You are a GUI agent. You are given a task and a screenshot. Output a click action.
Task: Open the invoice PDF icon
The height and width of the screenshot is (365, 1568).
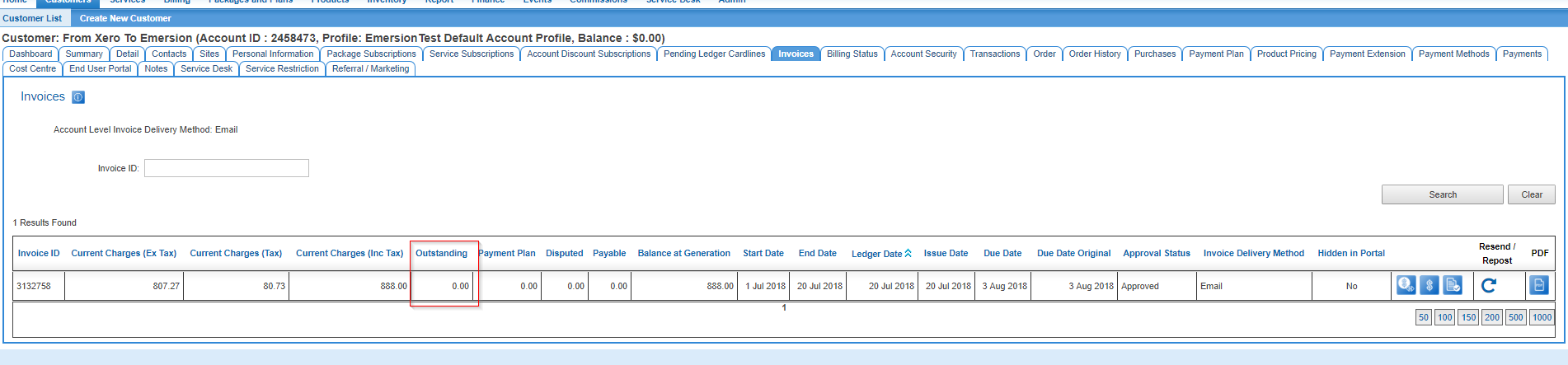point(1538,285)
